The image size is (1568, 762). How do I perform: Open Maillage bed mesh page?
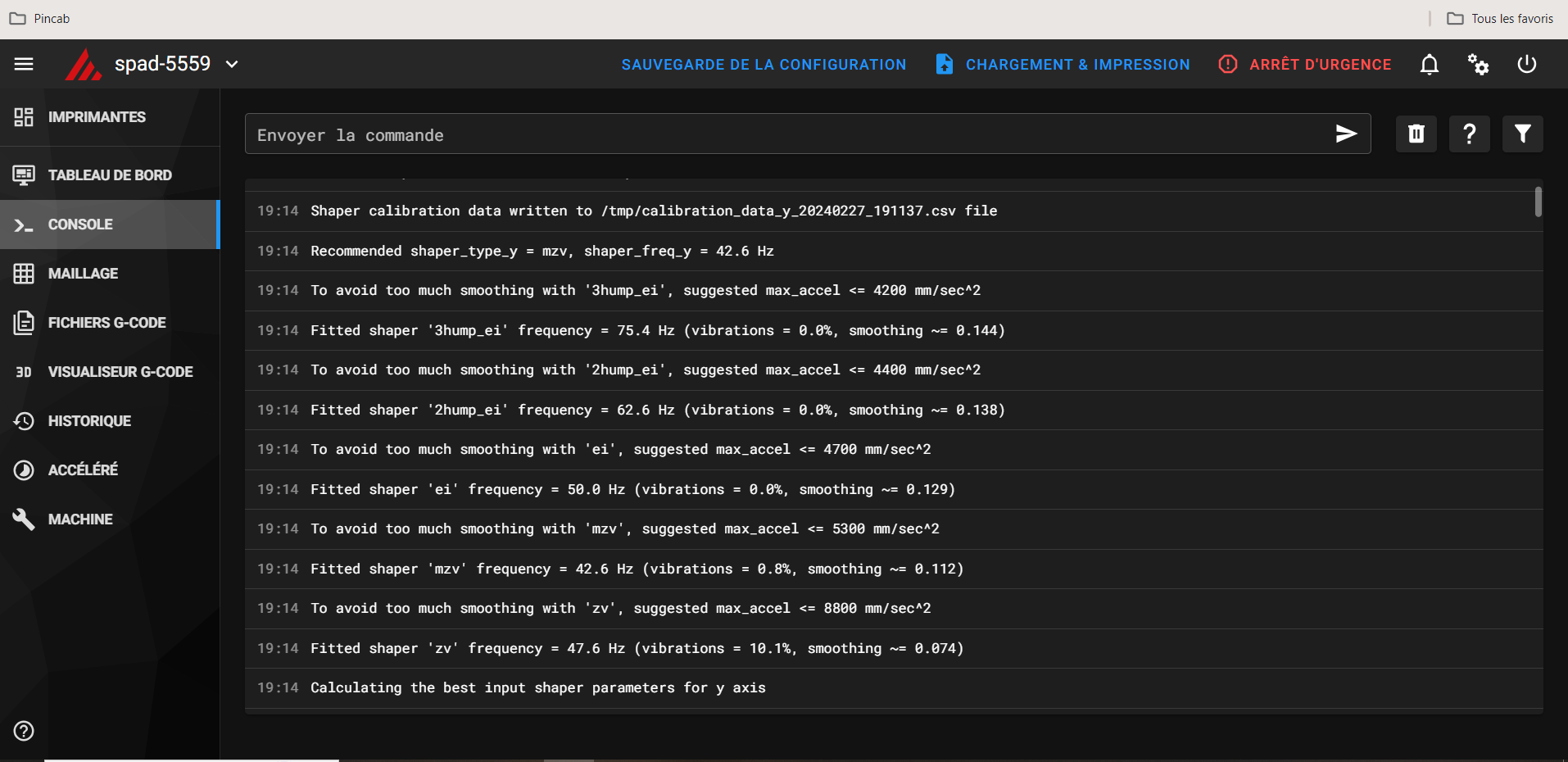click(110, 274)
